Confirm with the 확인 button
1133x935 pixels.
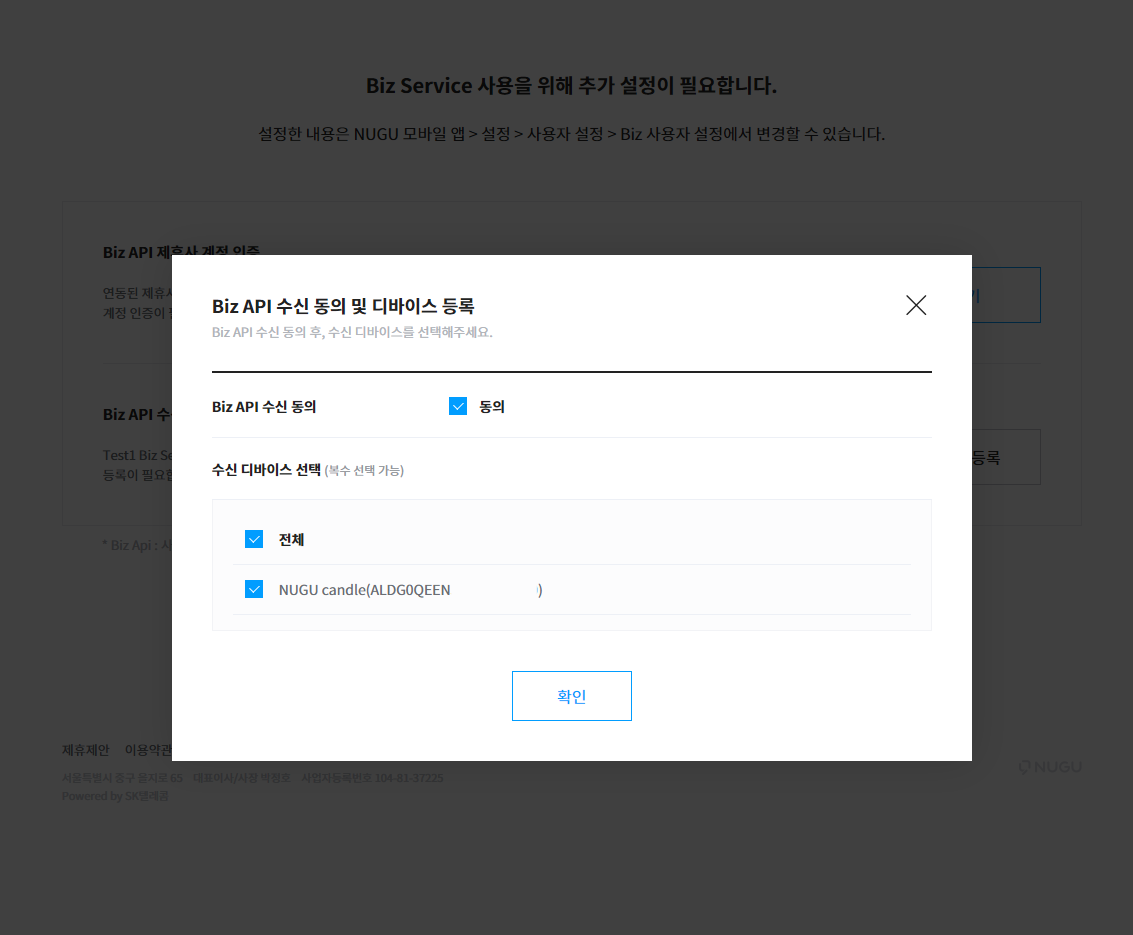[572, 696]
